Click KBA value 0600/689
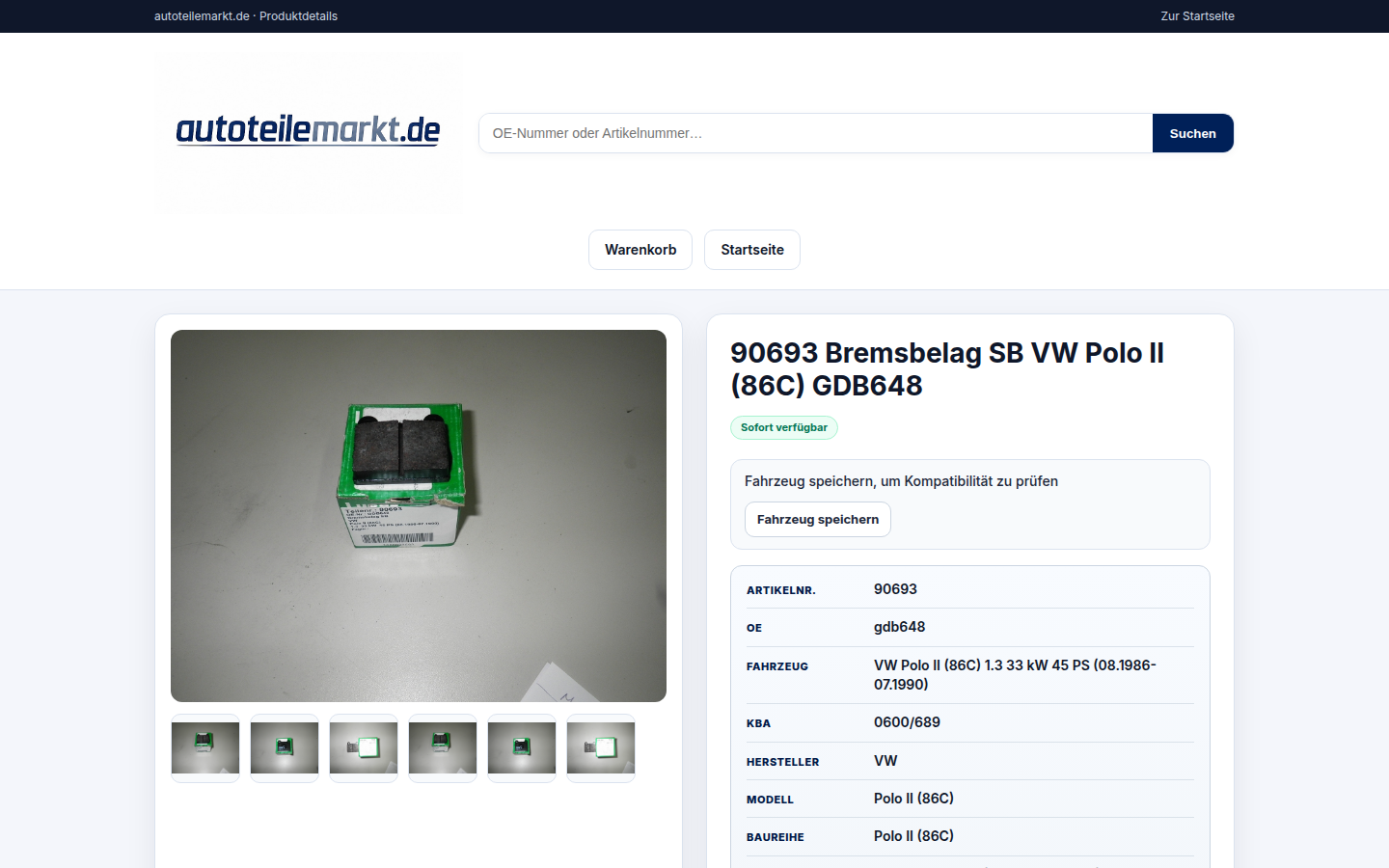Screen dimensions: 1389x868 point(907,722)
